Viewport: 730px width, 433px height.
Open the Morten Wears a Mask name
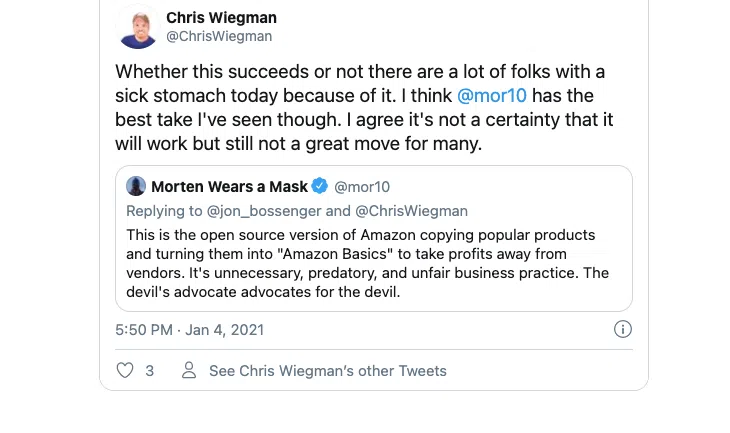pyautogui.click(x=230, y=187)
